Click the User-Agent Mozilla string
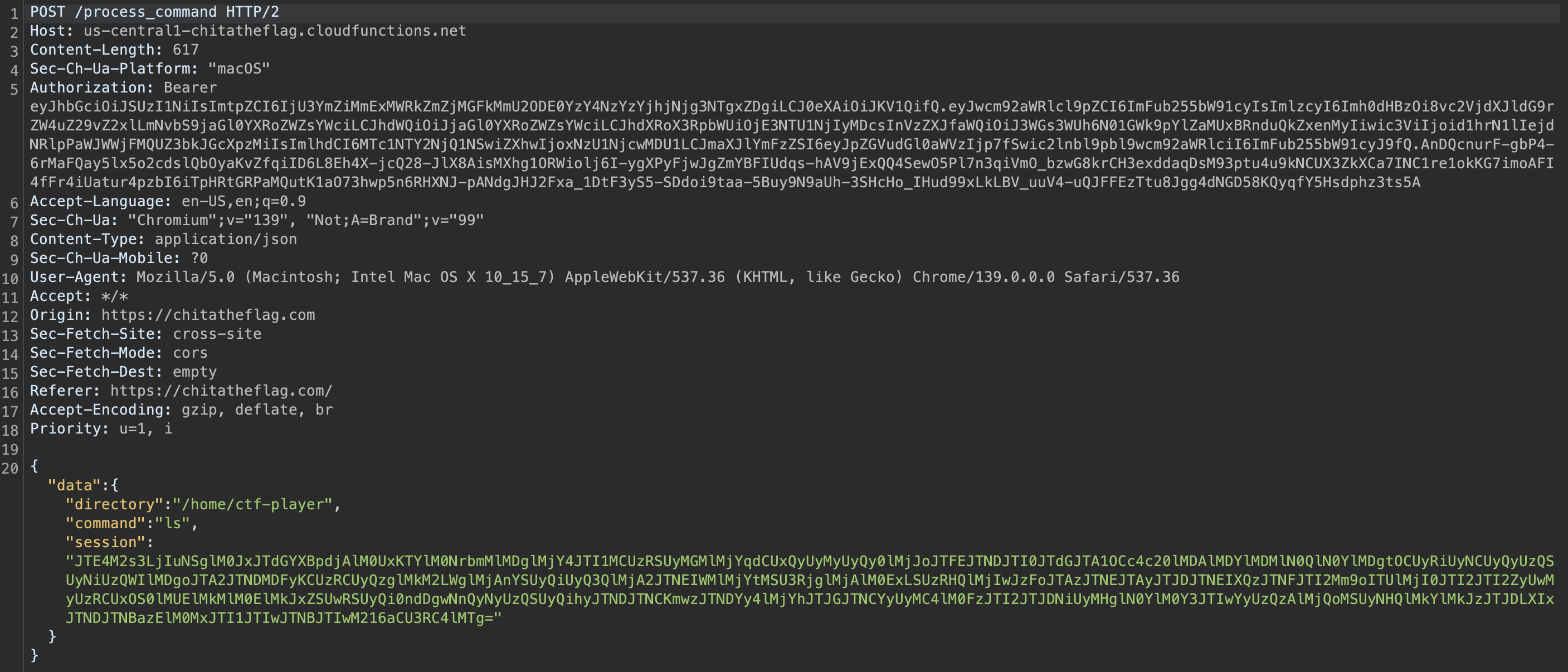Screen dimensions: 1568x672 658,277
